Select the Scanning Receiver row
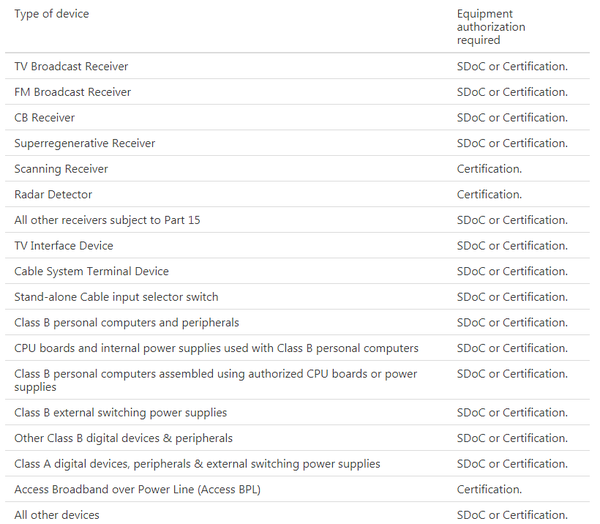Screen dimensions: 600x524 coord(61,169)
